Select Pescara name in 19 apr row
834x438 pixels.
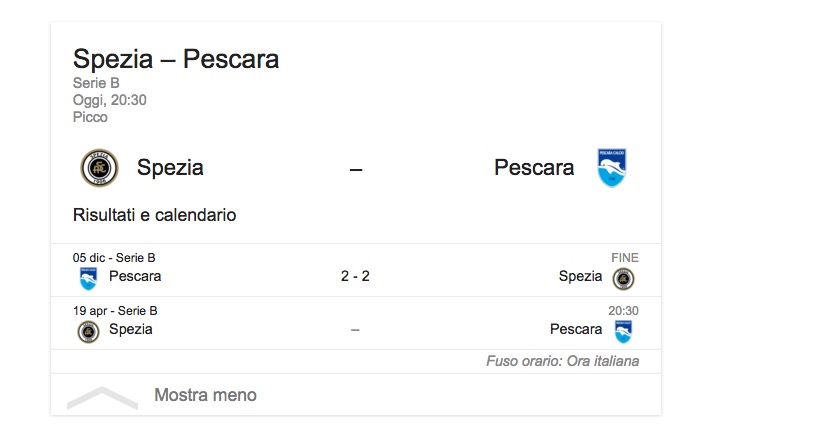576,329
